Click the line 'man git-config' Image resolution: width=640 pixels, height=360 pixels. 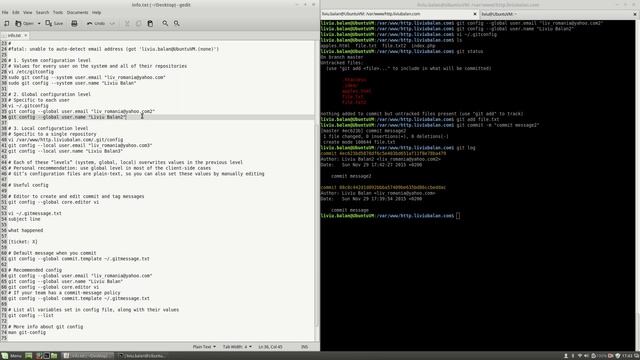pos(27,333)
